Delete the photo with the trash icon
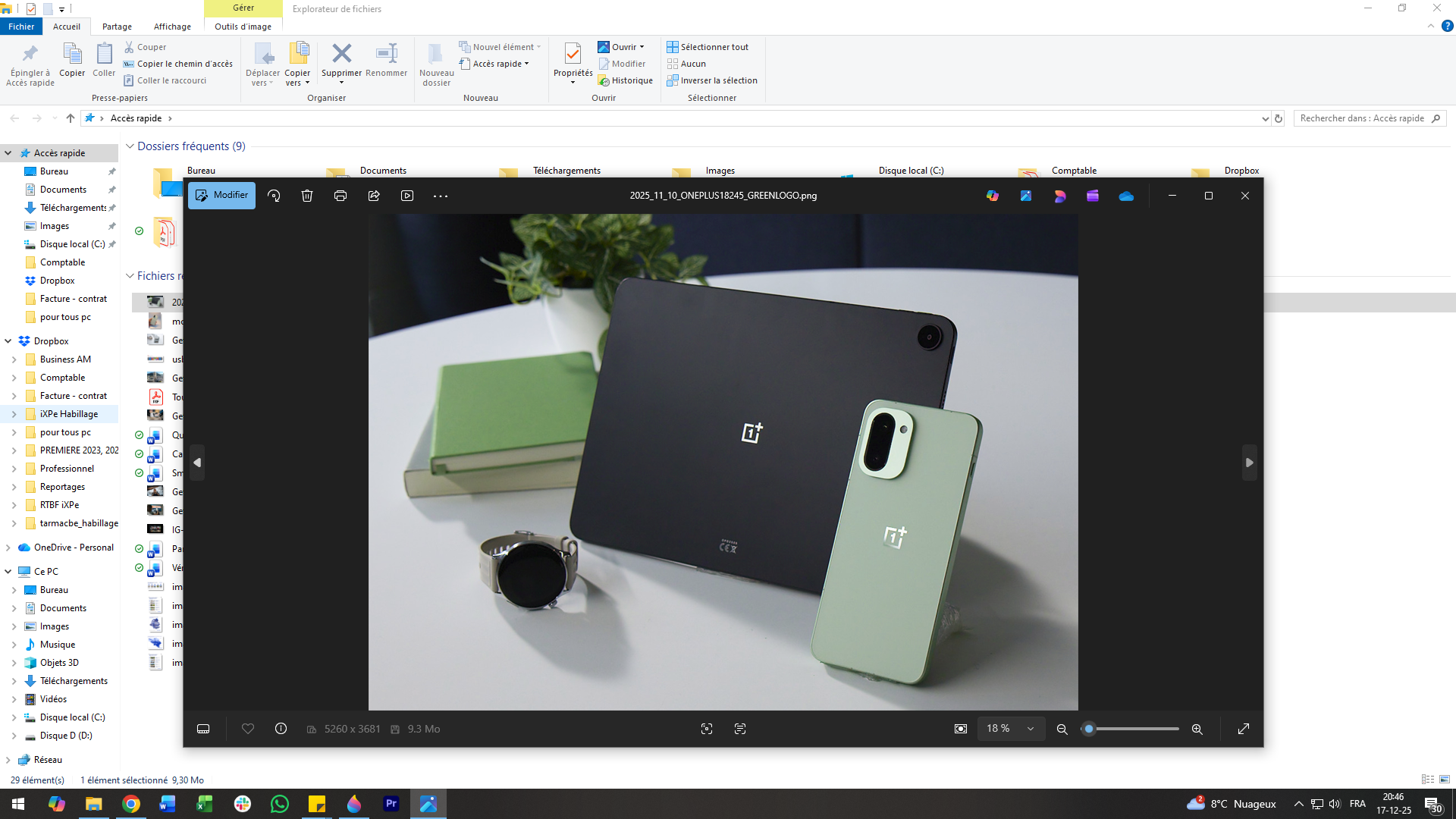 tap(307, 196)
